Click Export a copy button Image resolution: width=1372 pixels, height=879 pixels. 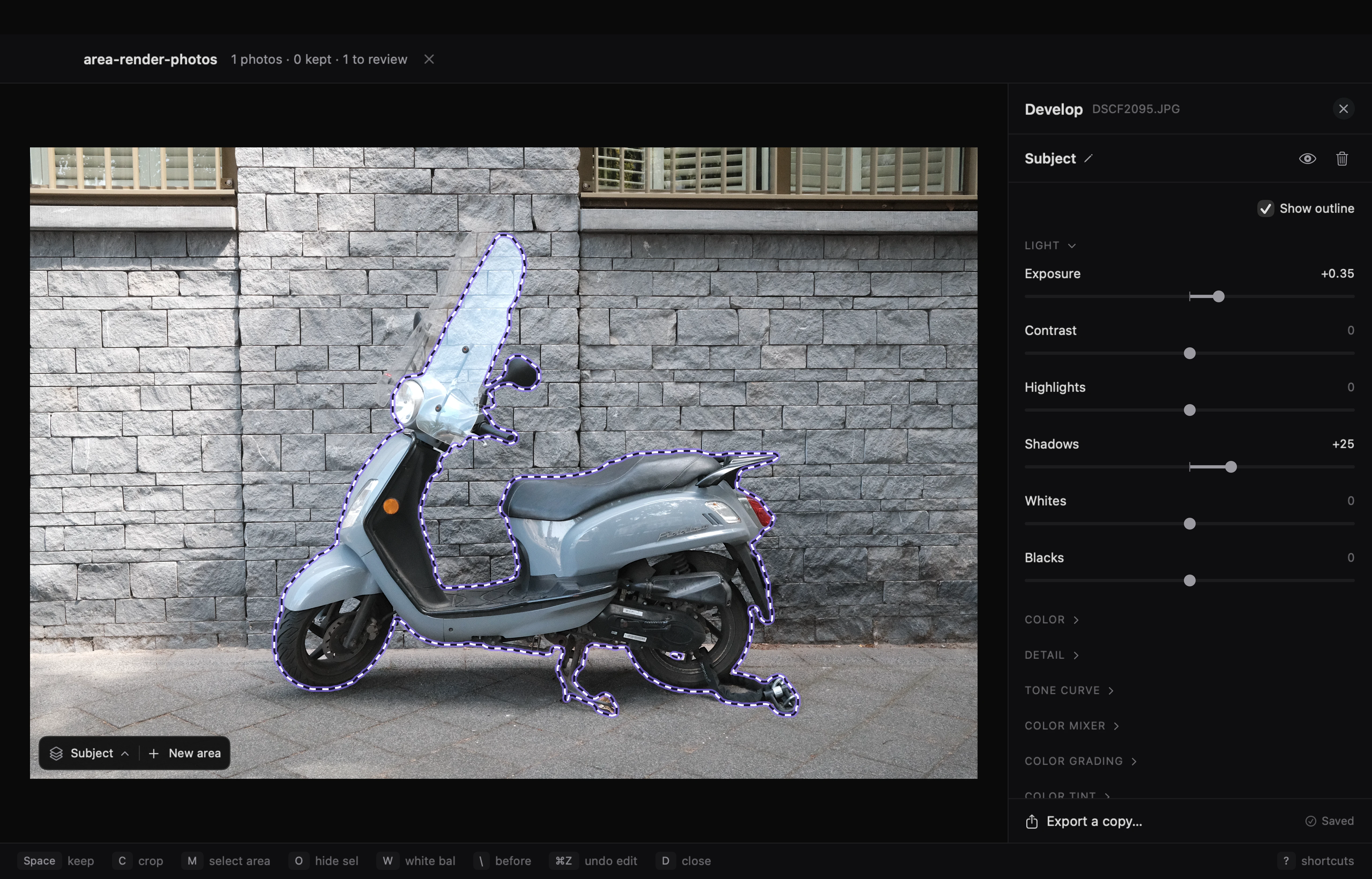1084,821
